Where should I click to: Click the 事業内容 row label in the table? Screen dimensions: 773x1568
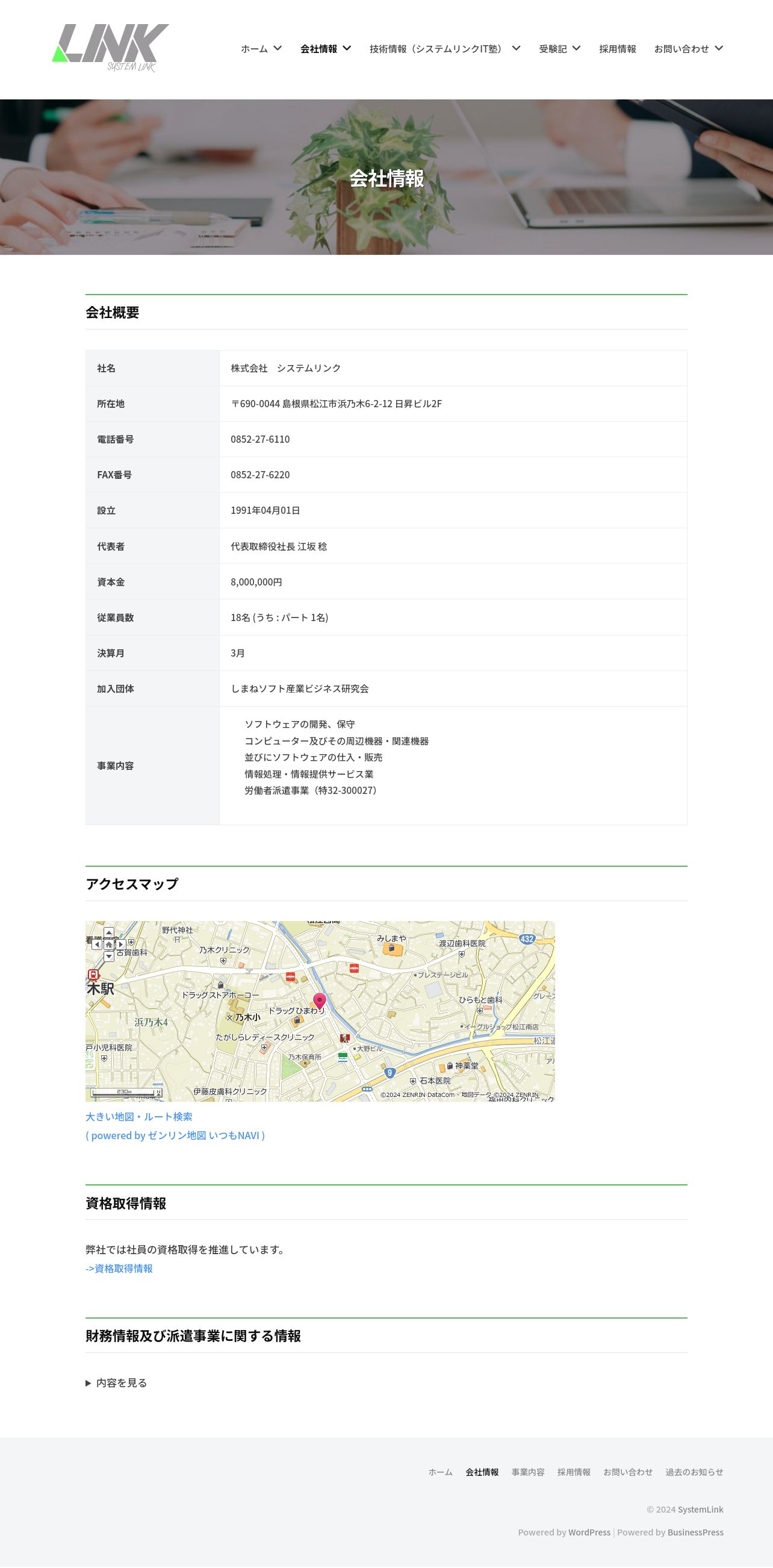point(116,765)
